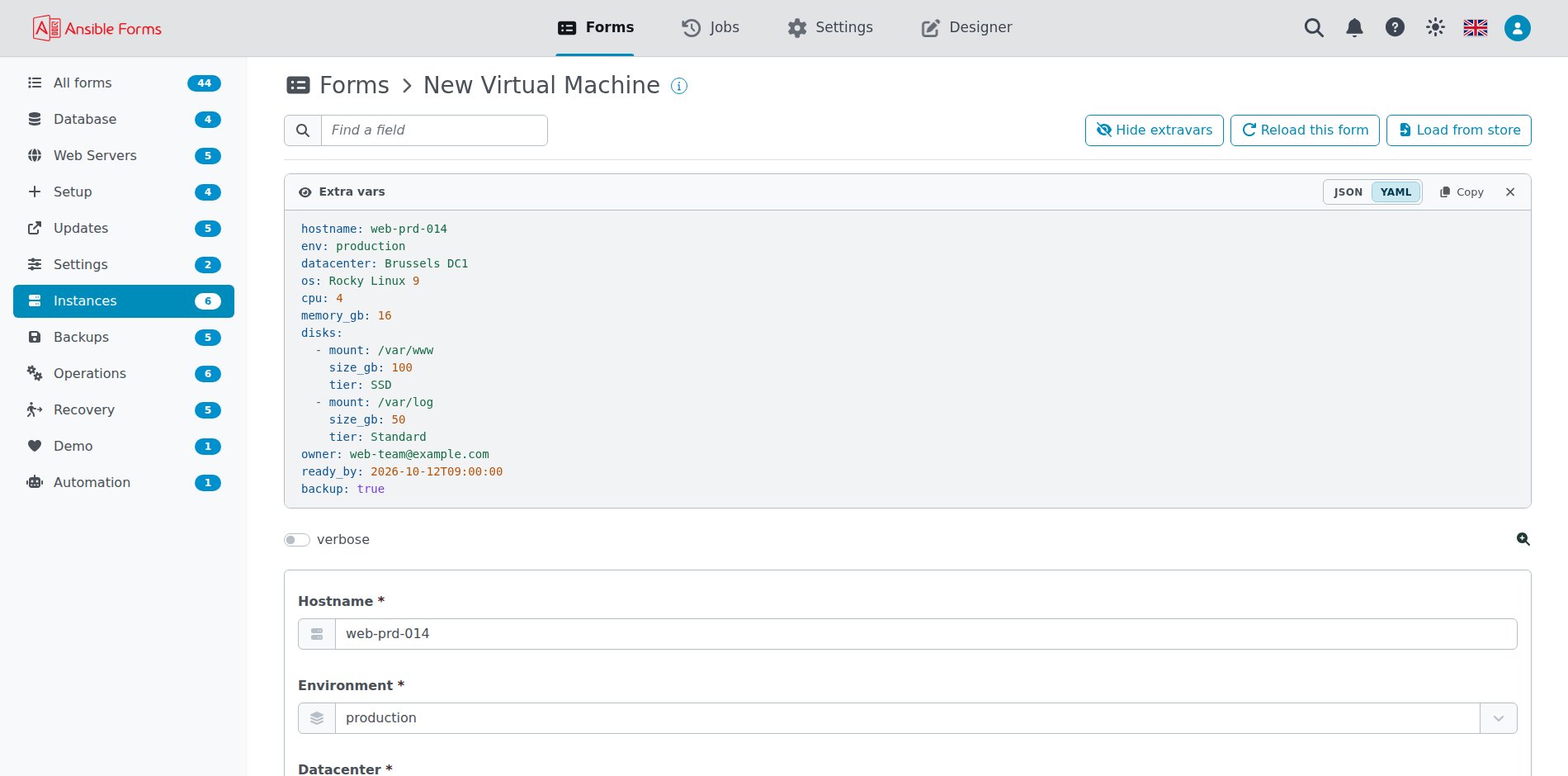
Task: Copy the extra vars content
Action: click(1462, 192)
